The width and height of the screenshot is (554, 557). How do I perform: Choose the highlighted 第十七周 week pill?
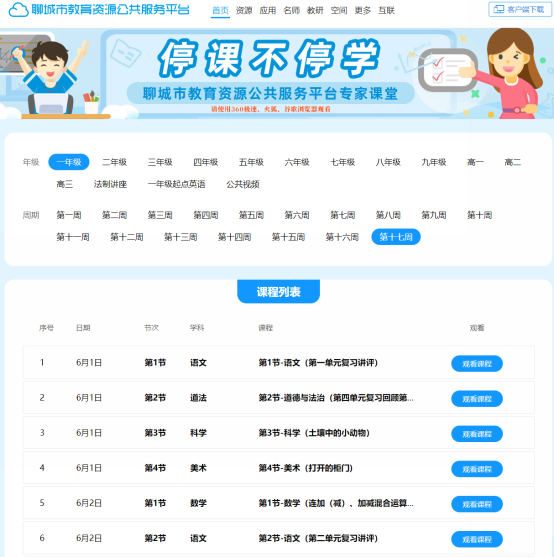(x=396, y=237)
